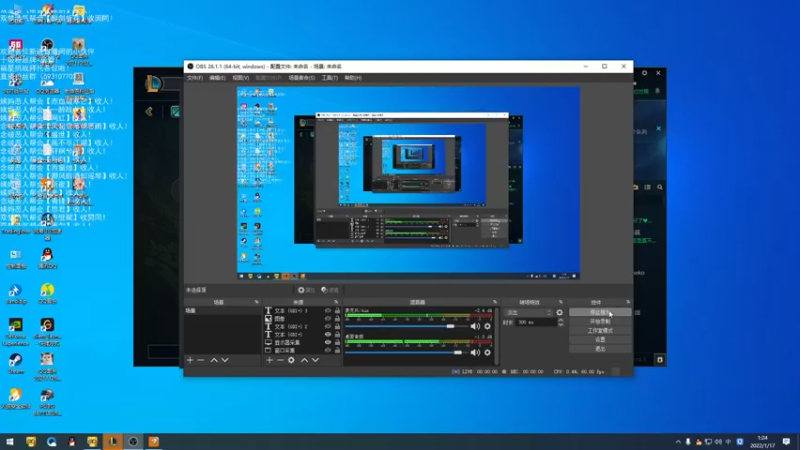The image size is (800, 450).
Task: Toggle visibility of the 显示器采集 source
Action: tap(328, 342)
